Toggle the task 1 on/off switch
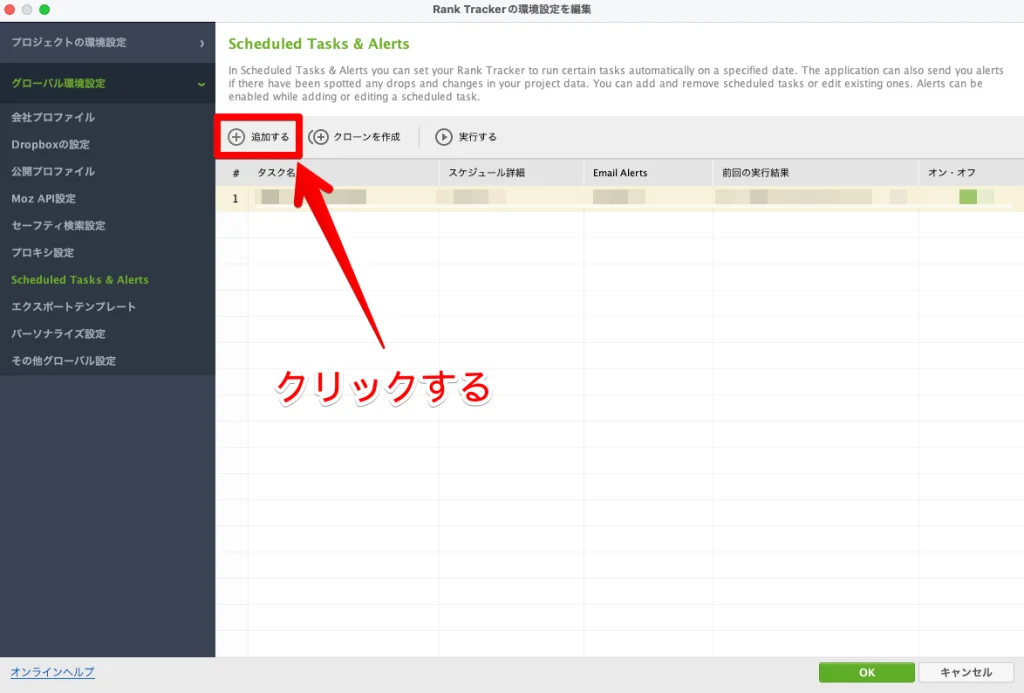Image resolution: width=1024 pixels, height=693 pixels. (976, 197)
